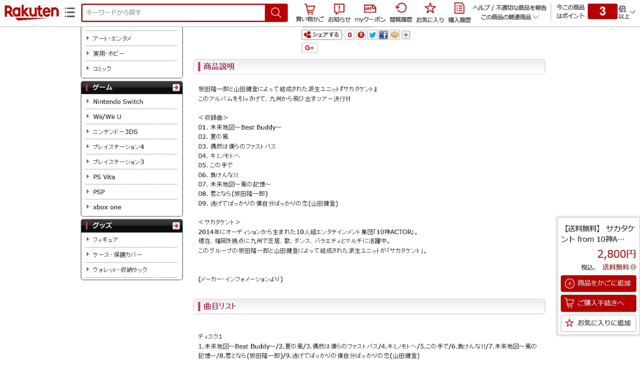Viewport: 640px width, 375px height.
Task: Click the 送料無料 info icon
Action: (x=633, y=267)
